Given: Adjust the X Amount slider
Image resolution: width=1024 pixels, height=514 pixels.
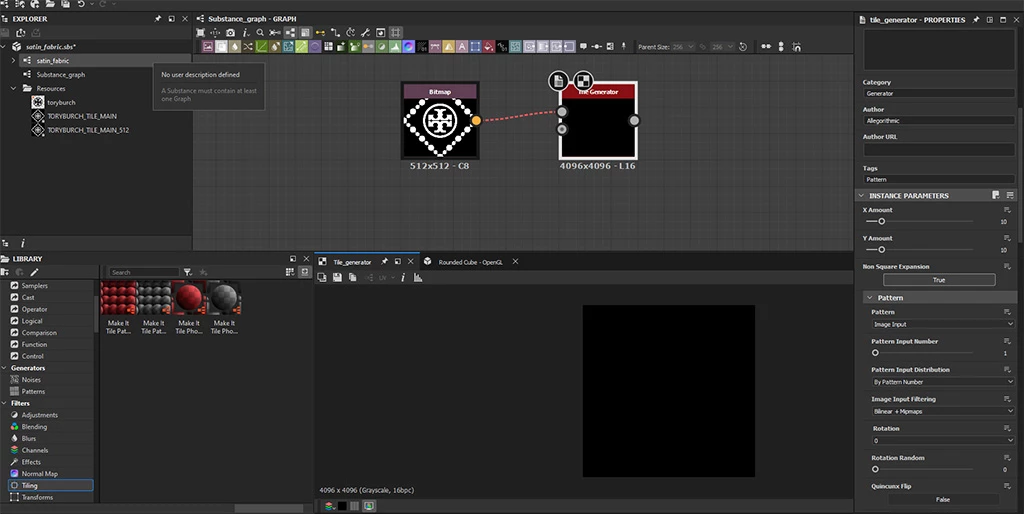Looking at the screenshot, I should (x=882, y=221).
